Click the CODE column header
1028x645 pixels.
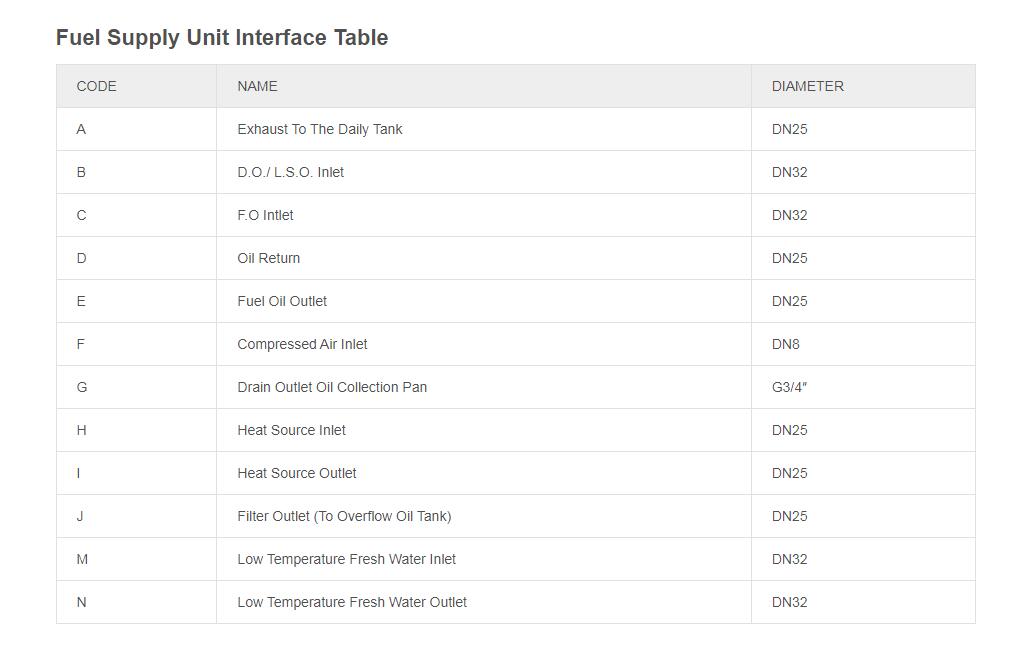pyautogui.click(x=97, y=86)
